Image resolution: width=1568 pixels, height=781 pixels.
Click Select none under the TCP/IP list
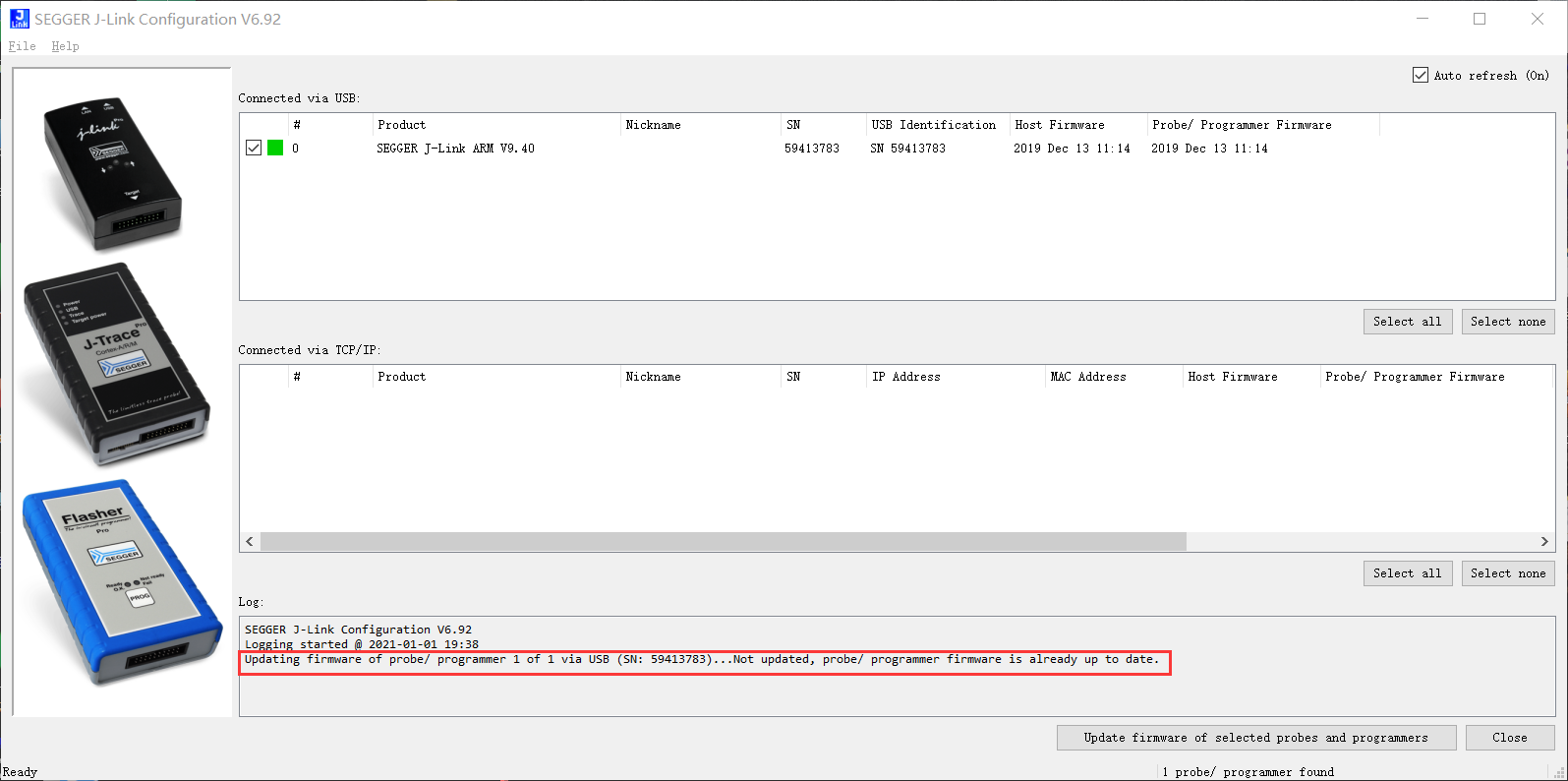coord(1508,573)
